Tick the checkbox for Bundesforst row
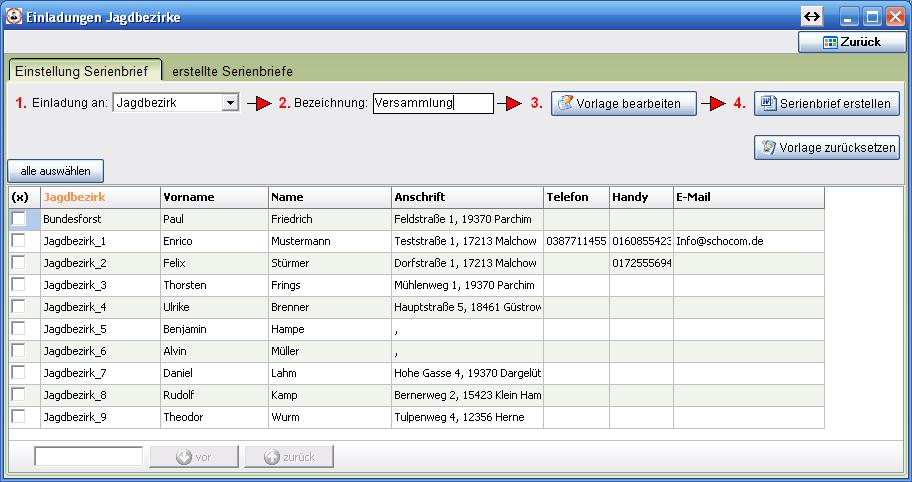 tap(19, 219)
